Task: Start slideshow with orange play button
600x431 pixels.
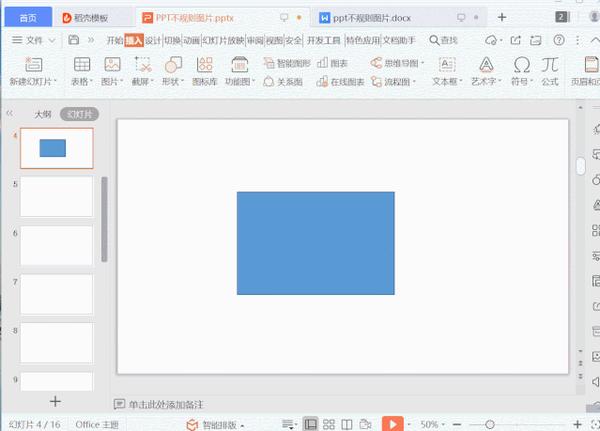Action: click(393, 424)
